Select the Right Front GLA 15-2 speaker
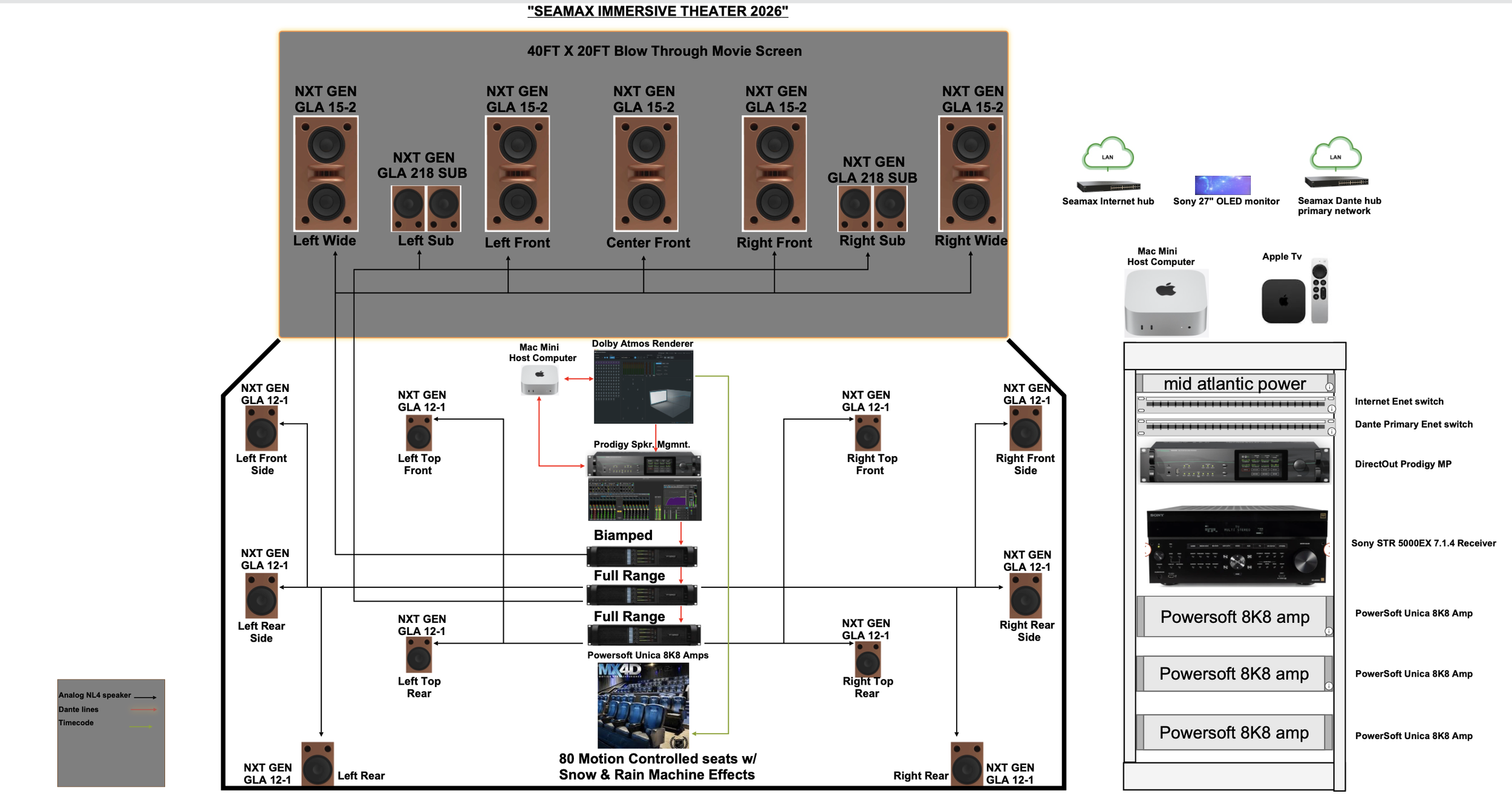The height and width of the screenshot is (805, 1512). pyautogui.click(x=775, y=174)
